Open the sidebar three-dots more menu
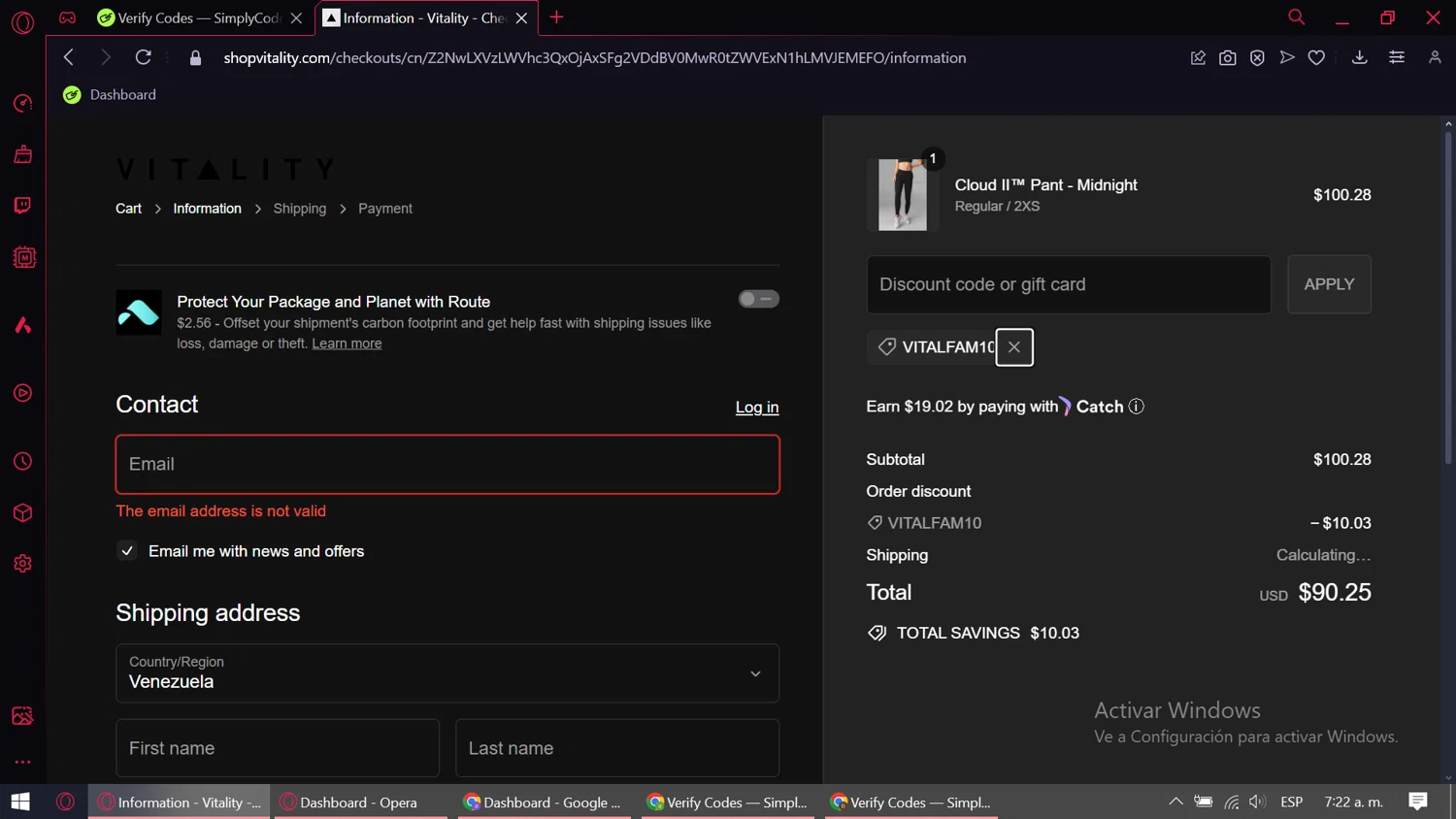The image size is (1456, 819). [22, 763]
